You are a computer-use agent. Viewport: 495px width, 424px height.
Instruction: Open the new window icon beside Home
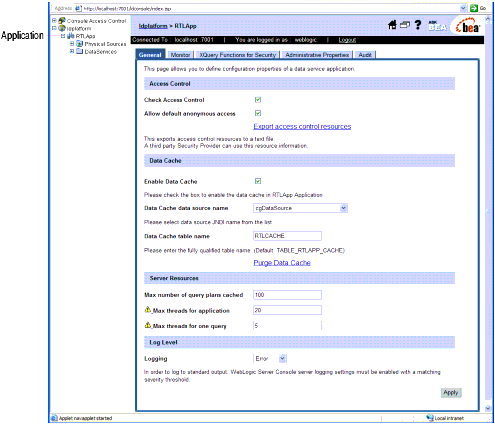[x=405, y=25]
